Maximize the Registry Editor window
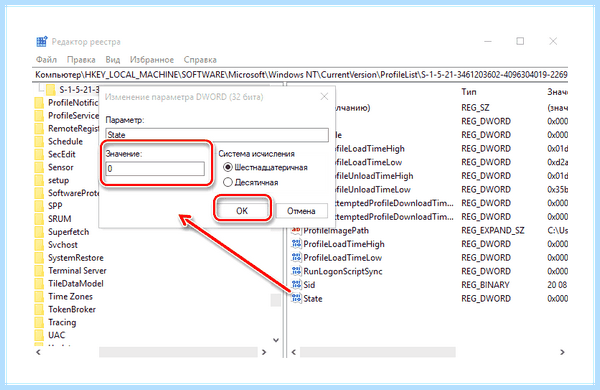 click(520, 41)
